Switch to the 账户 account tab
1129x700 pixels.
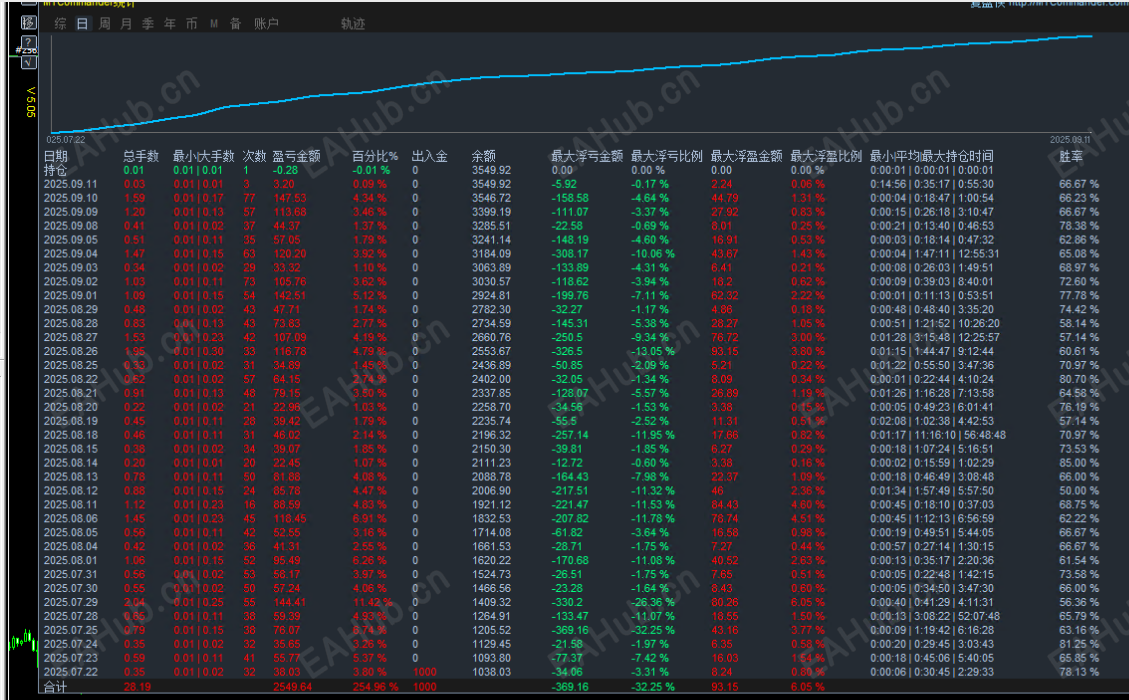point(266,24)
